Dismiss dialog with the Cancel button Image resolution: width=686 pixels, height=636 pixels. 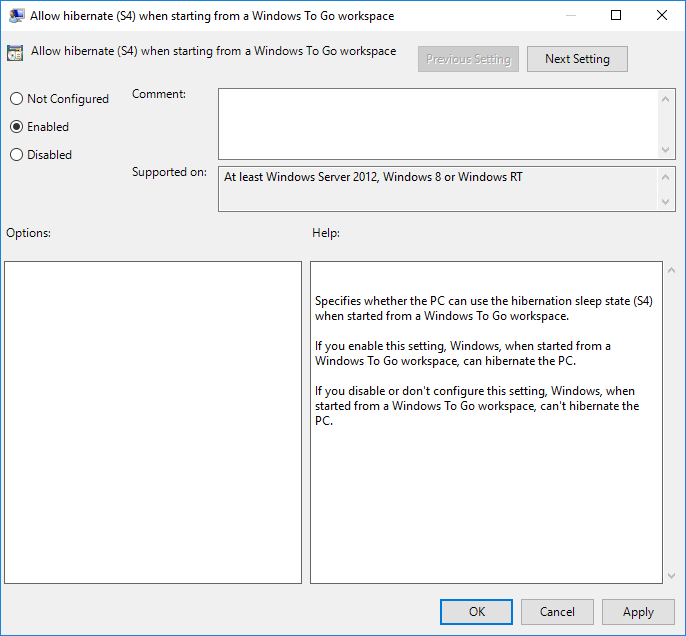[x=557, y=612]
